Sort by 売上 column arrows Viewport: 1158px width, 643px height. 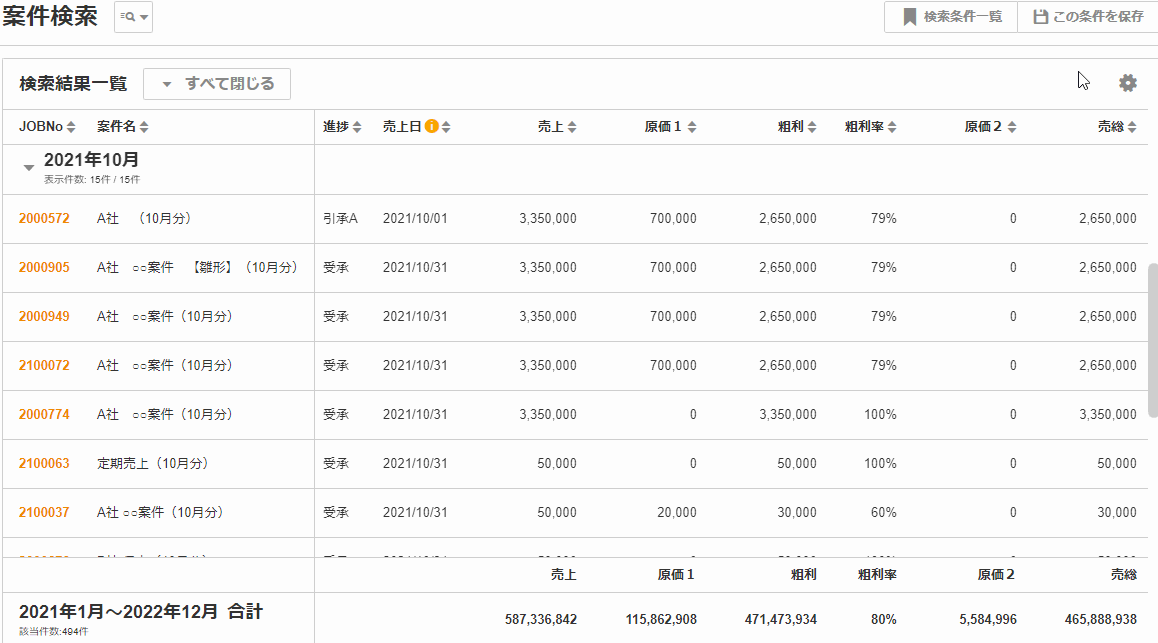[571, 127]
